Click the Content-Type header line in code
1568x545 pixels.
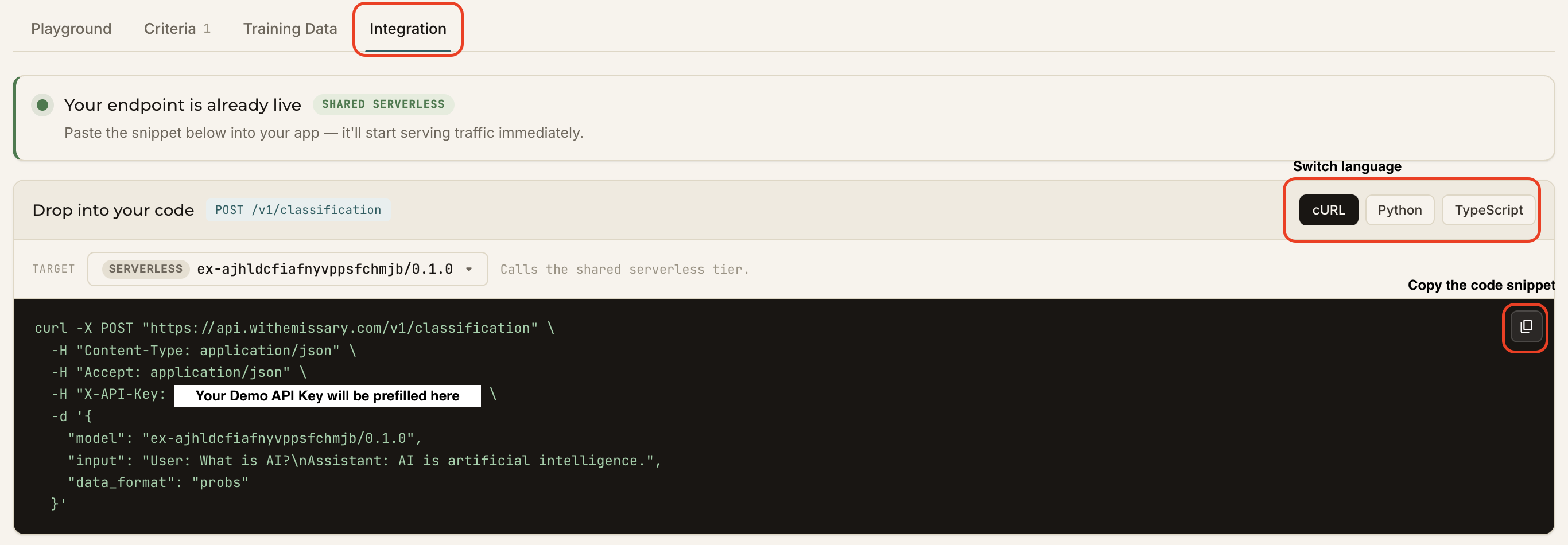[203, 351]
